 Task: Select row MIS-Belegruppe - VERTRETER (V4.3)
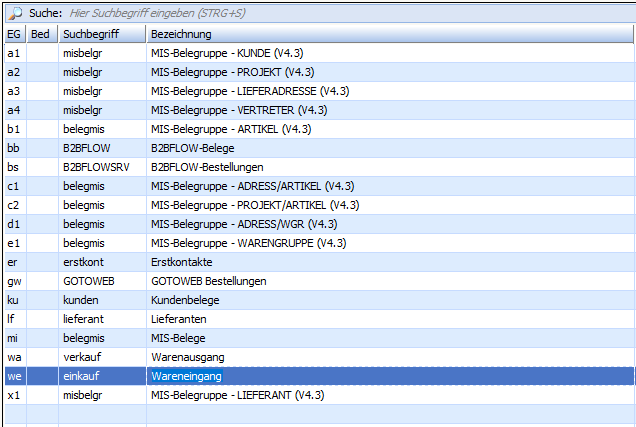tap(319, 110)
